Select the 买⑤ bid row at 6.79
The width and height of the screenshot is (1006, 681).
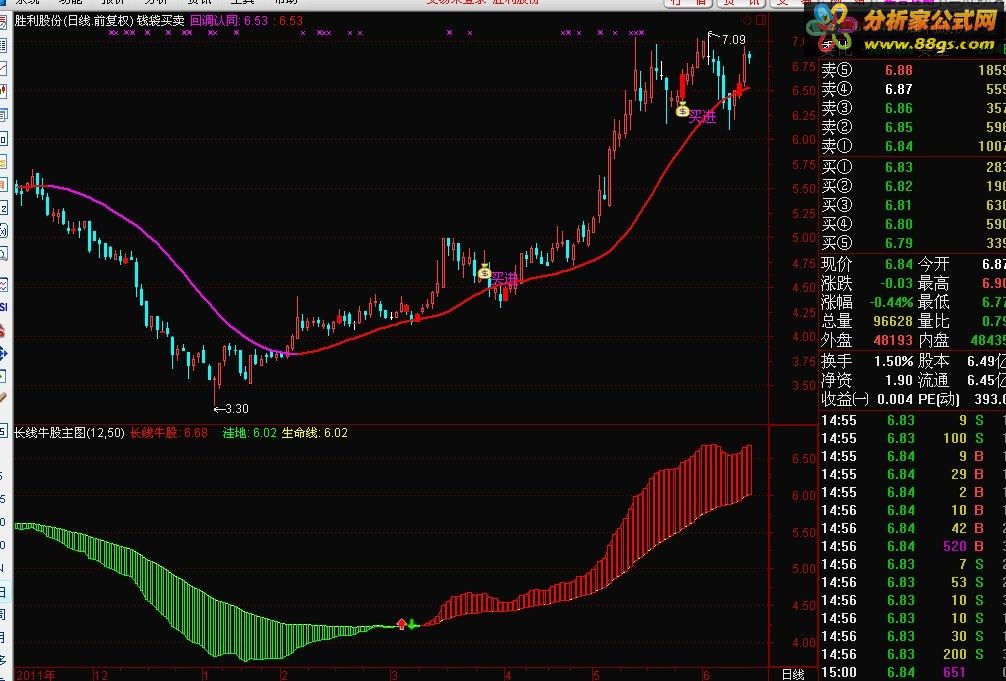(x=913, y=243)
